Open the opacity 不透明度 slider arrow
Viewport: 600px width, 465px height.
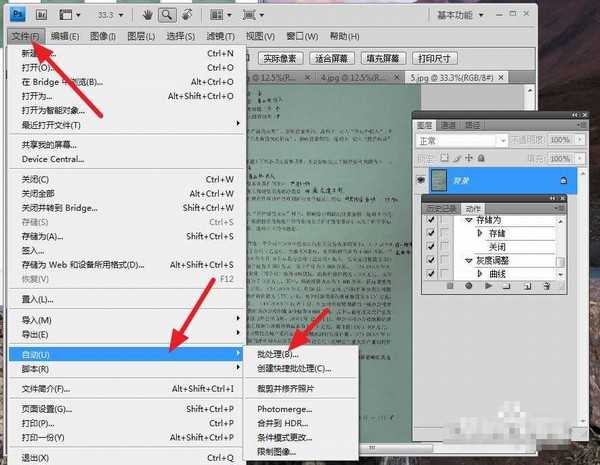(x=580, y=140)
